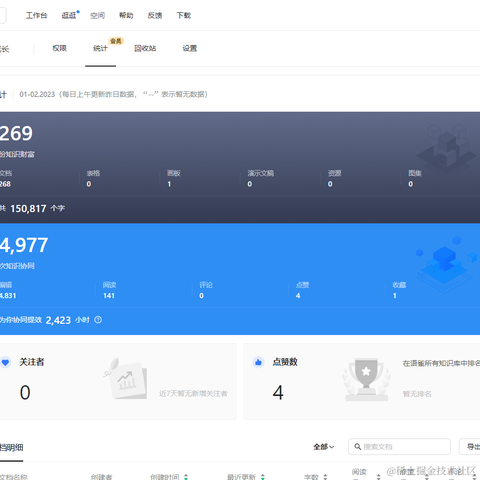Click the 表格 count label
The height and width of the screenshot is (480, 480).
point(93,173)
